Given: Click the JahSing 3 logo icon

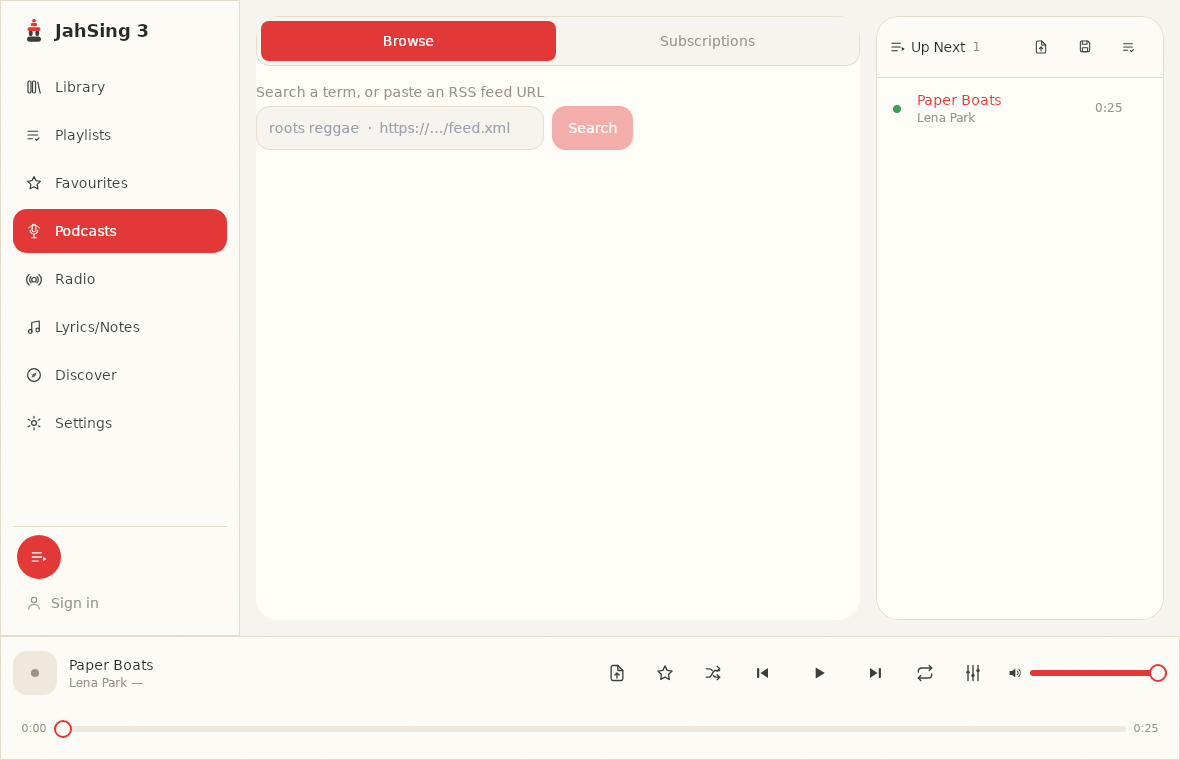Looking at the screenshot, I should click(x=34, y=31).
